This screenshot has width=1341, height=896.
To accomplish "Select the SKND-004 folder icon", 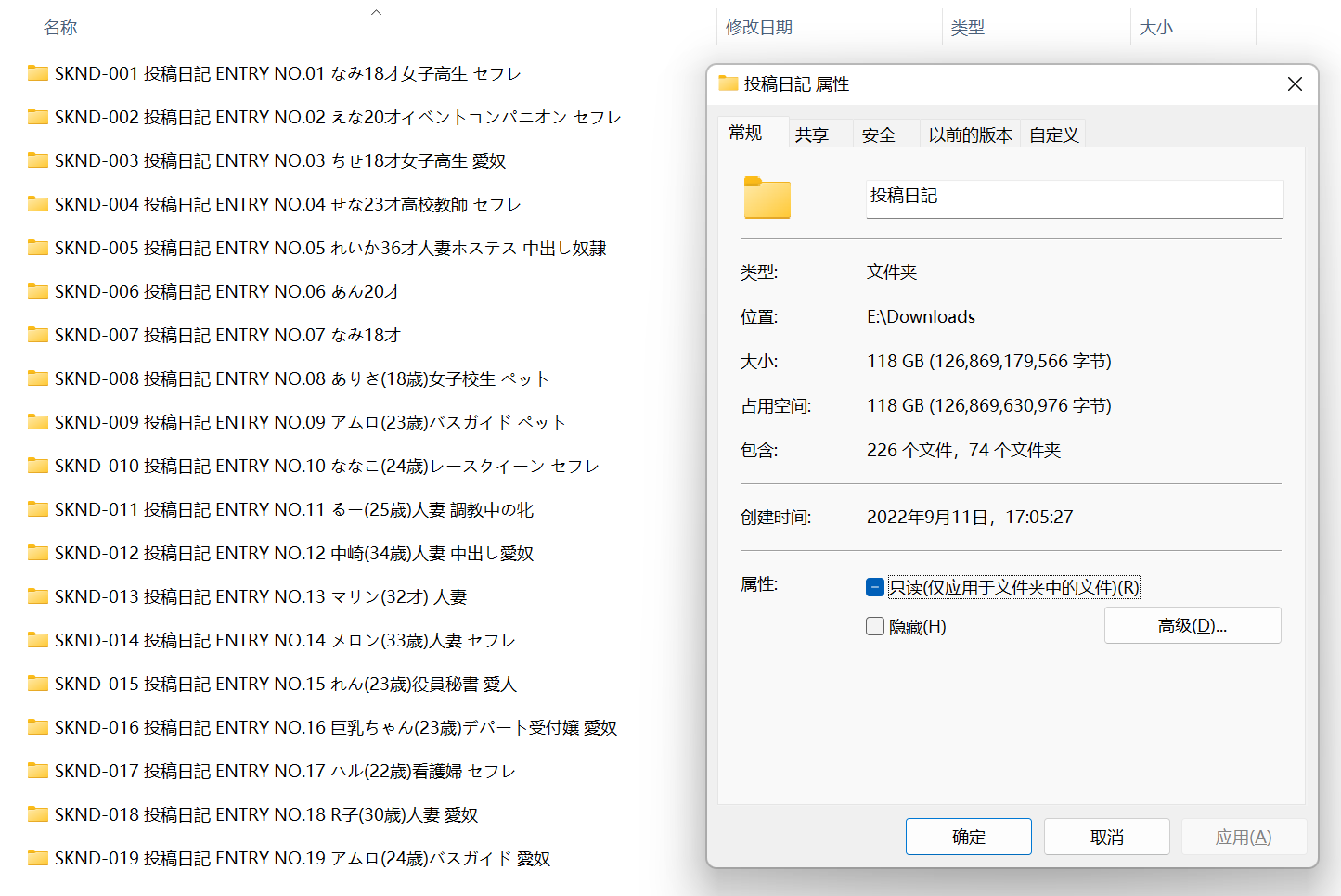I will point(38,204).
